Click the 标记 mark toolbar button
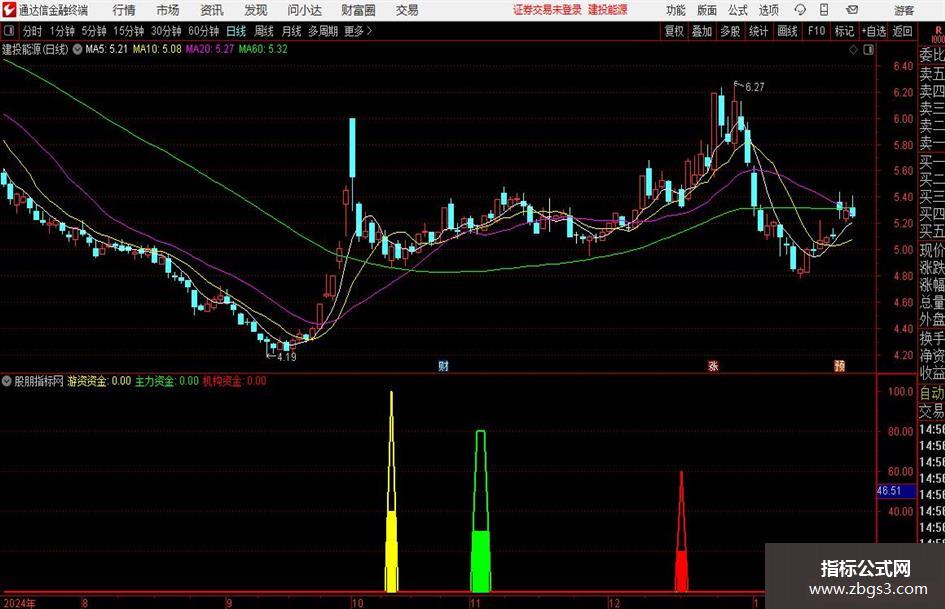 844,31
